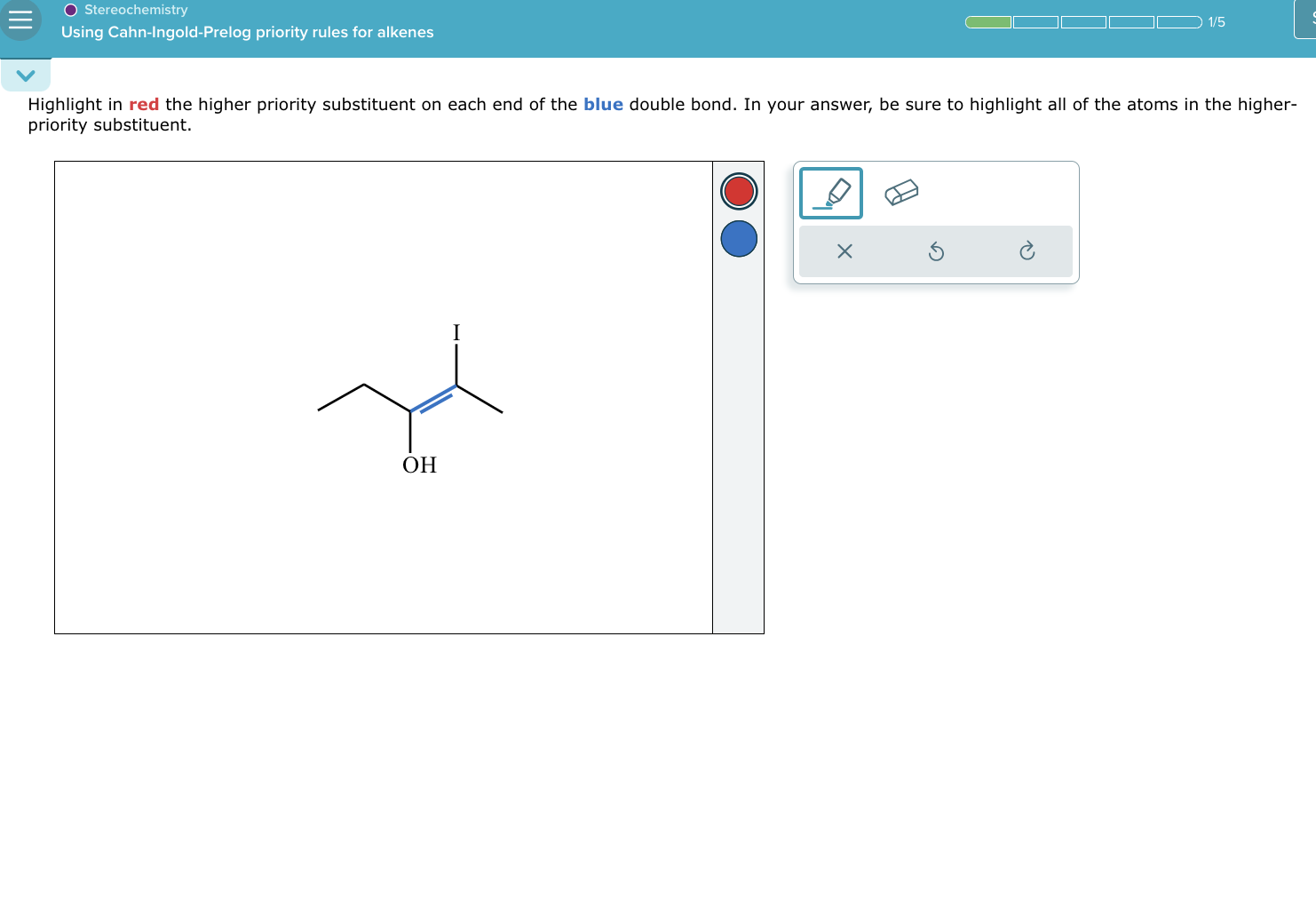Select the blue highlight color
This screenshot has width=1316, height=899.
pyautogui.click(x=738, y=239)
